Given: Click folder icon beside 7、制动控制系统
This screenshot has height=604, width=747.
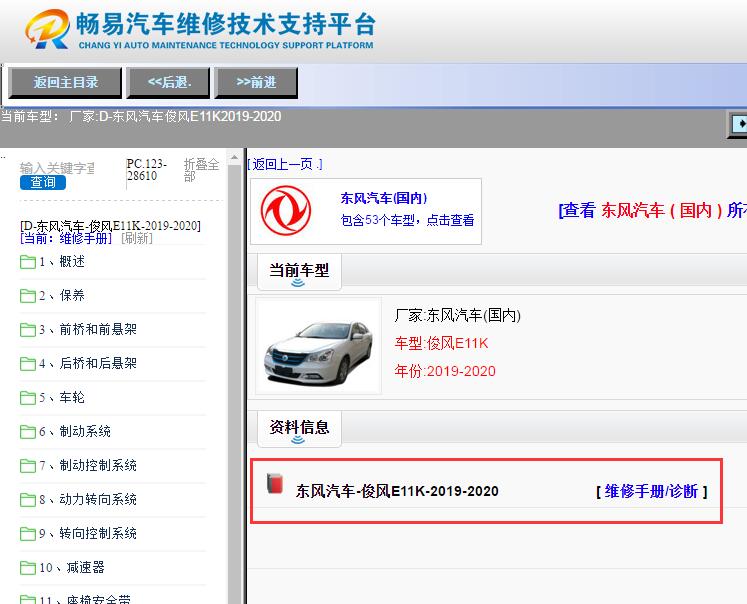Looking at the screenshot, I should (x=28, y=466).
